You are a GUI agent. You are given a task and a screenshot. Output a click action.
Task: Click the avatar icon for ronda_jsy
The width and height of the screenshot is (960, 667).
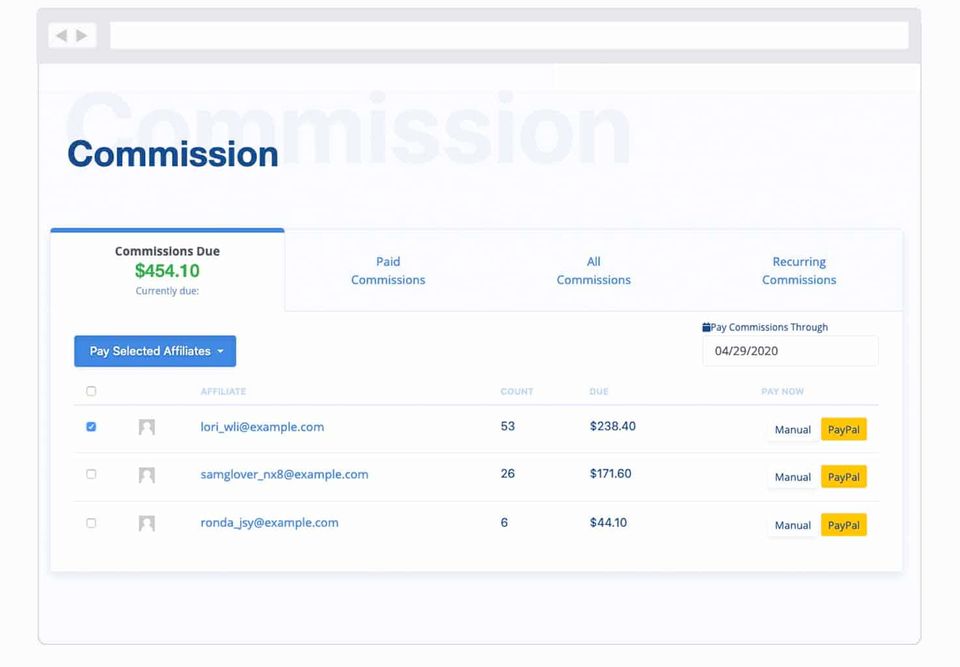147,523
